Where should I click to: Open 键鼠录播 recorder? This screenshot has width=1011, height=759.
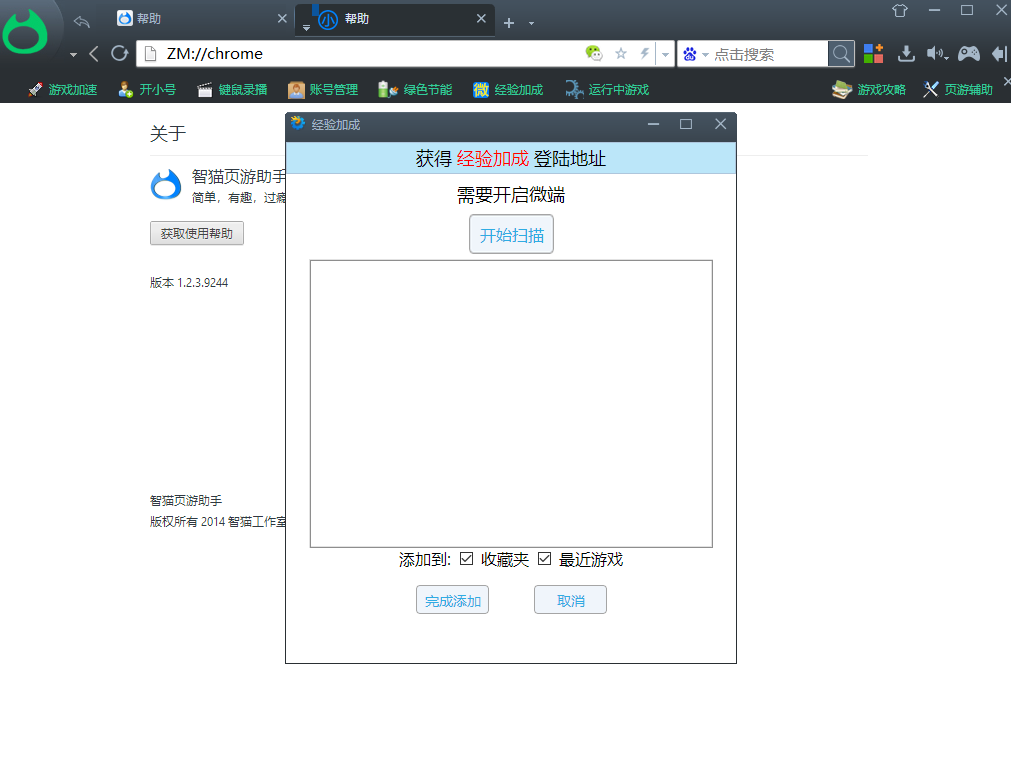coord(232,90)
